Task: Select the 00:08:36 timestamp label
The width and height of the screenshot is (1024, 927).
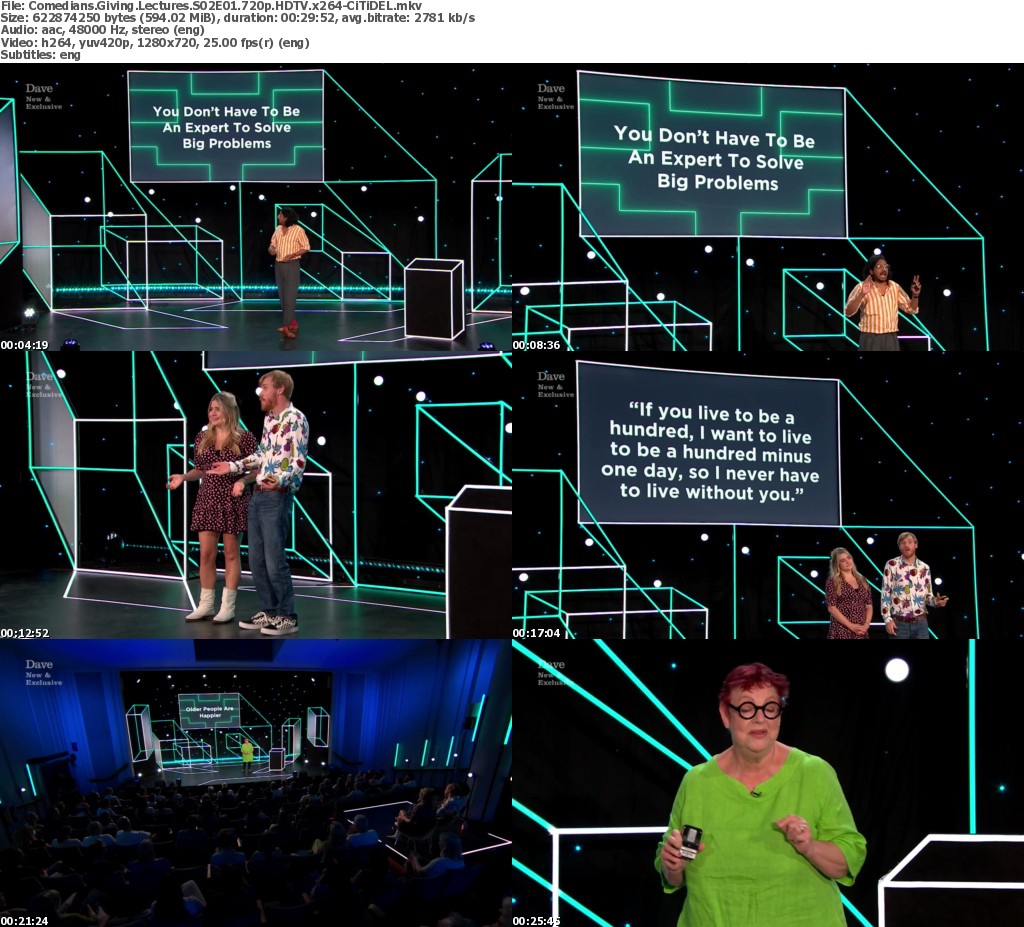Action: point(537,345)
